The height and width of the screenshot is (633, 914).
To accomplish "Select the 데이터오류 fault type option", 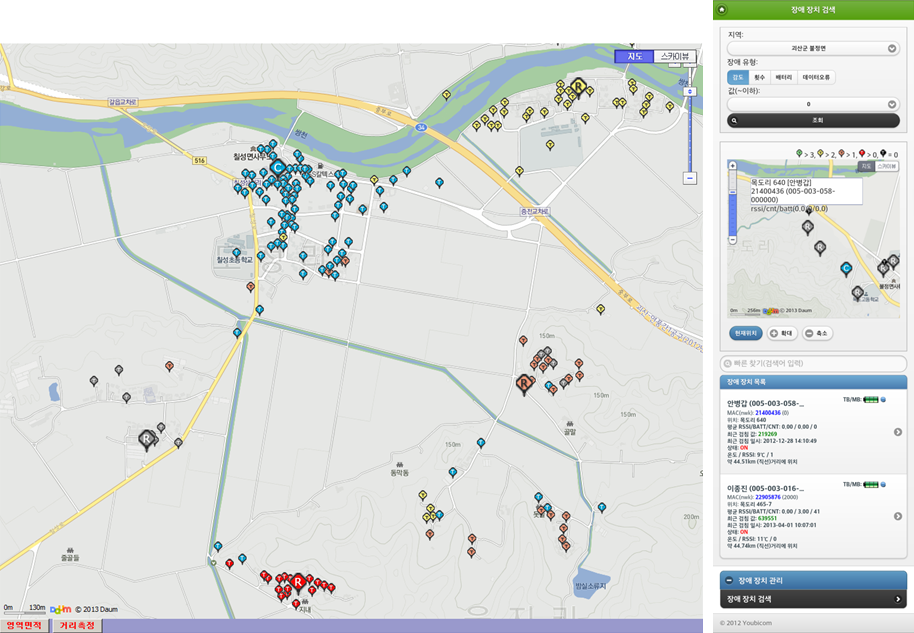I will coord(817,77).
